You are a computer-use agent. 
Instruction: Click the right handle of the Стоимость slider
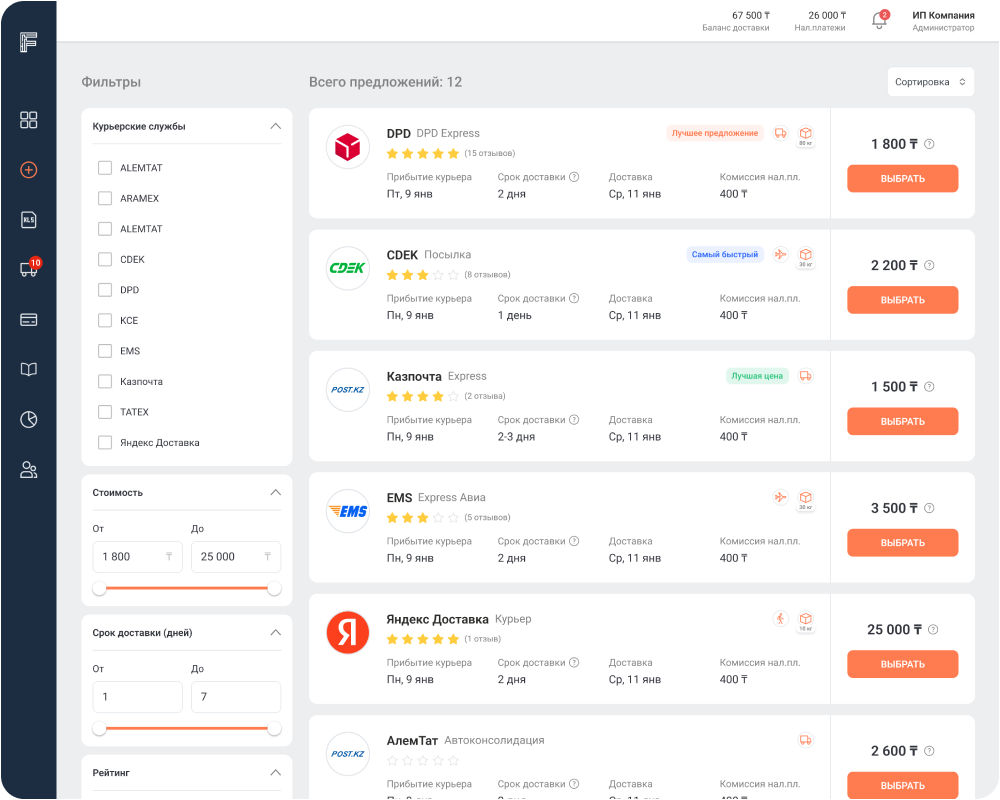(274, 589)
